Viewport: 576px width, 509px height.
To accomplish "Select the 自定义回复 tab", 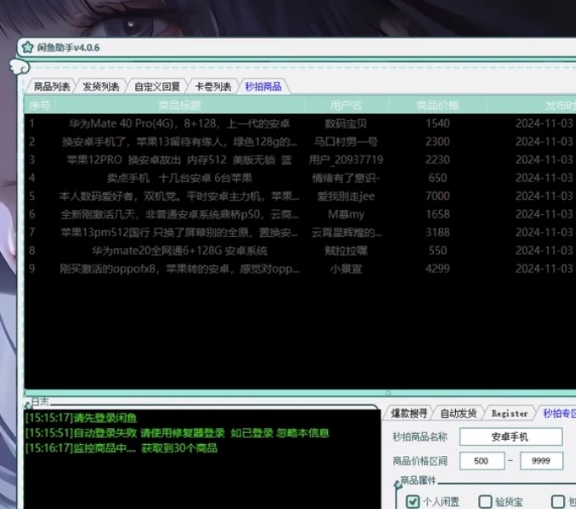I will tap(157, 87).
